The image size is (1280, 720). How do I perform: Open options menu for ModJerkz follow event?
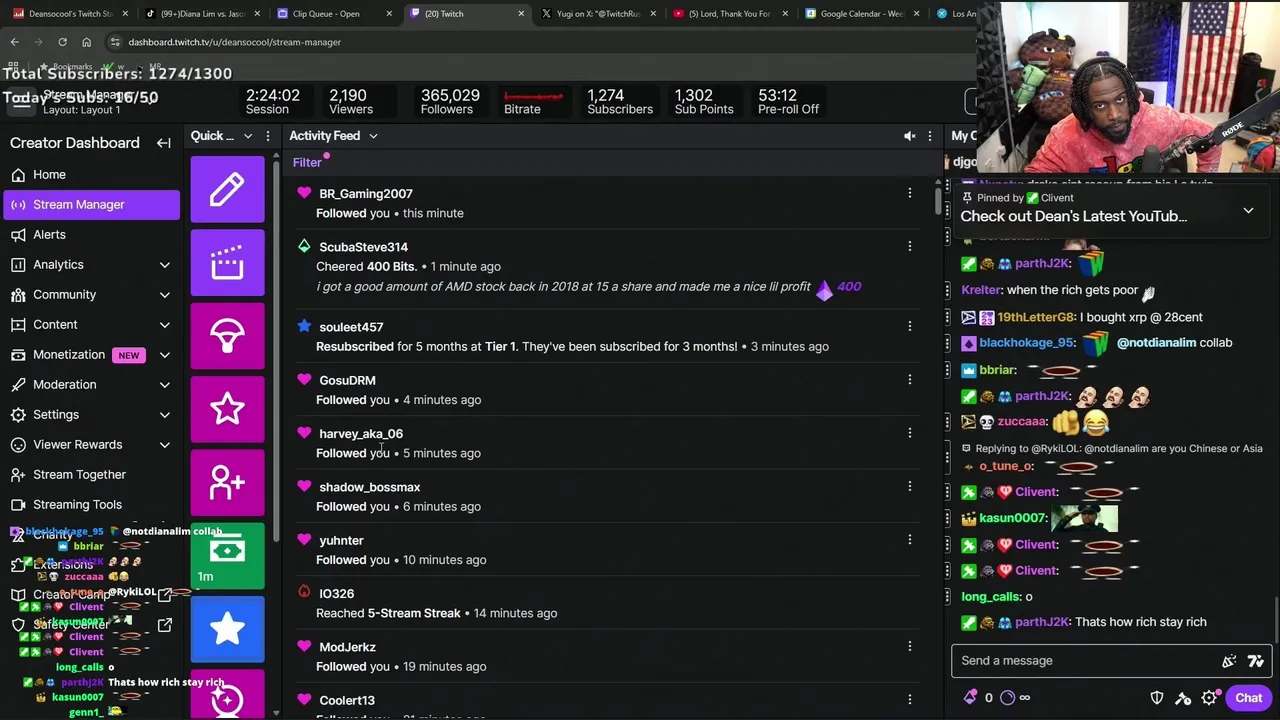tap(909, 646)
